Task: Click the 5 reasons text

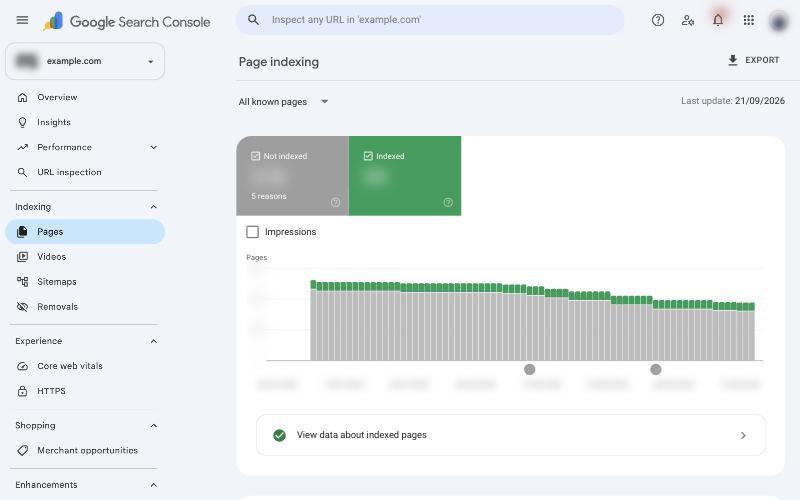Action: click(x=269, y=196)
